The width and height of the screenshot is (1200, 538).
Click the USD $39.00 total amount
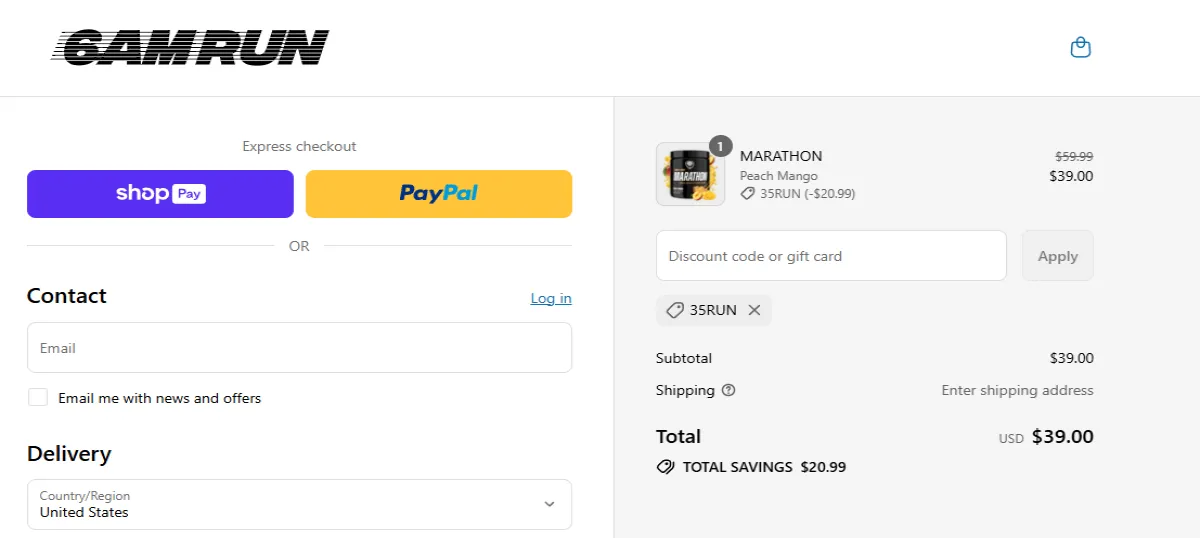[1062, 437]
